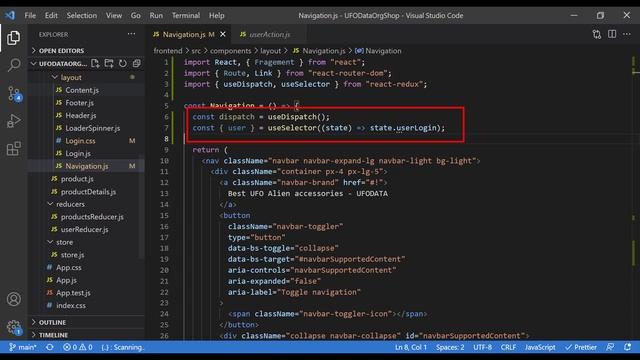The image size is (640, 360).
Task: Expand the Open Editors section
Action: click(x=86, y=51)
